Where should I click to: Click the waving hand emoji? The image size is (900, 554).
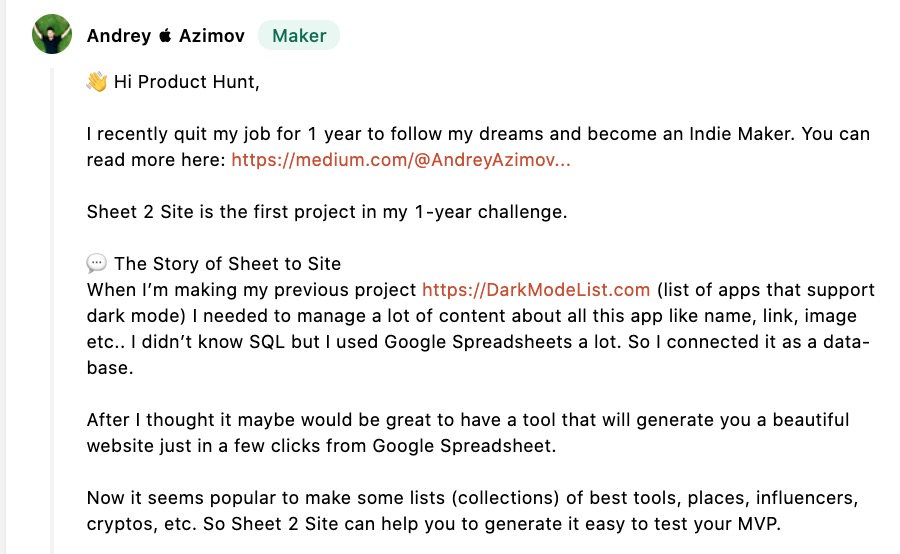pos(97,82)
